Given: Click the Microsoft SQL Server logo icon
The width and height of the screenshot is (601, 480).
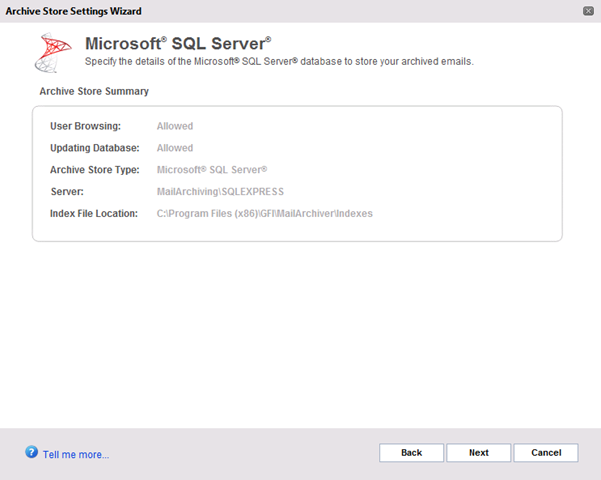Looking at the screenshot, I should pos(53,53).
